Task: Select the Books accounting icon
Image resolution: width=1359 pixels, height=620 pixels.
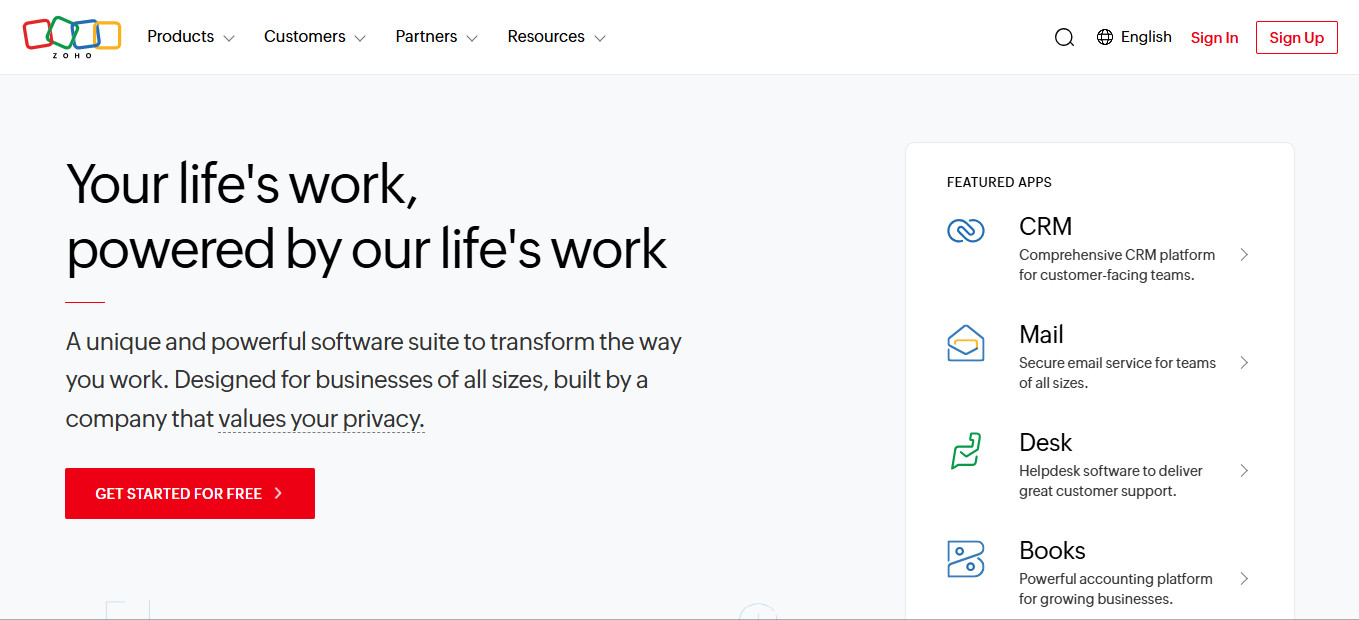Action: (x=965, y=559)
